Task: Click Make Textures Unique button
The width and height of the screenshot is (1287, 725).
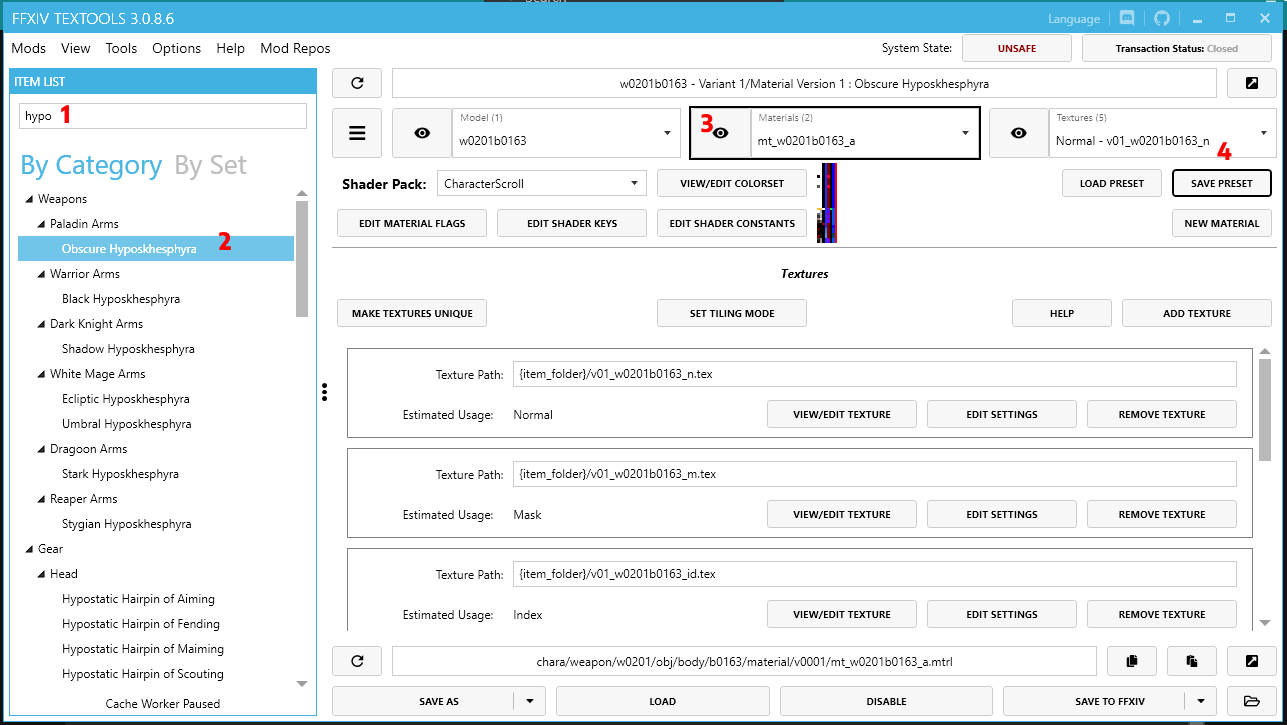Action: click(412, 314)
